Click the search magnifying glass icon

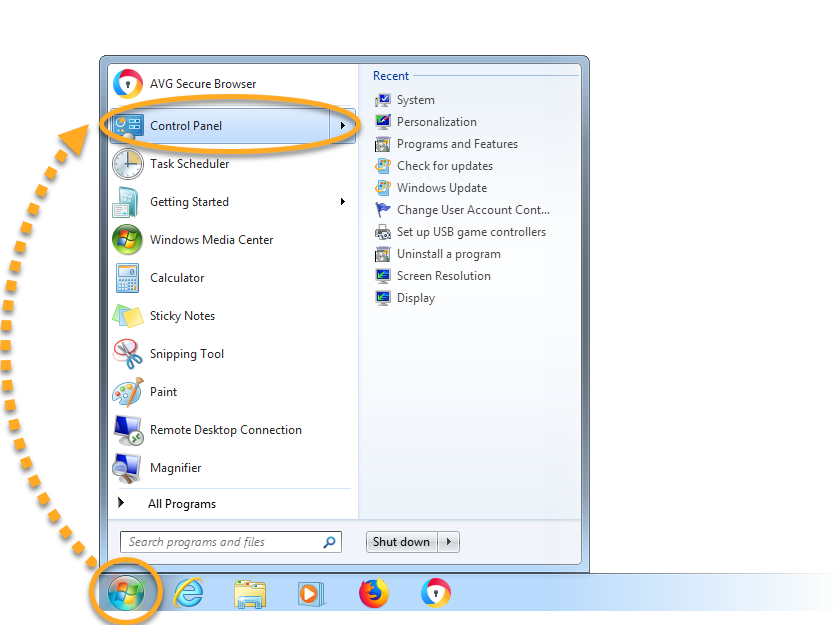(330, 542)
